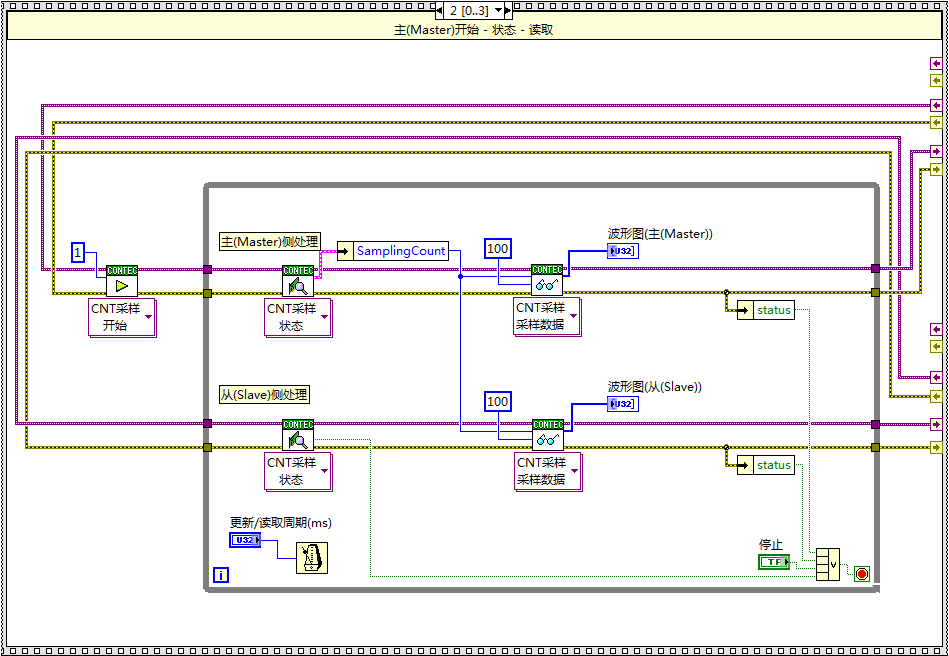The height and width of the screenshot is (656, 949).
Task: Click the 停止 boolean TF terminal
Action: [x=773, y=563]
